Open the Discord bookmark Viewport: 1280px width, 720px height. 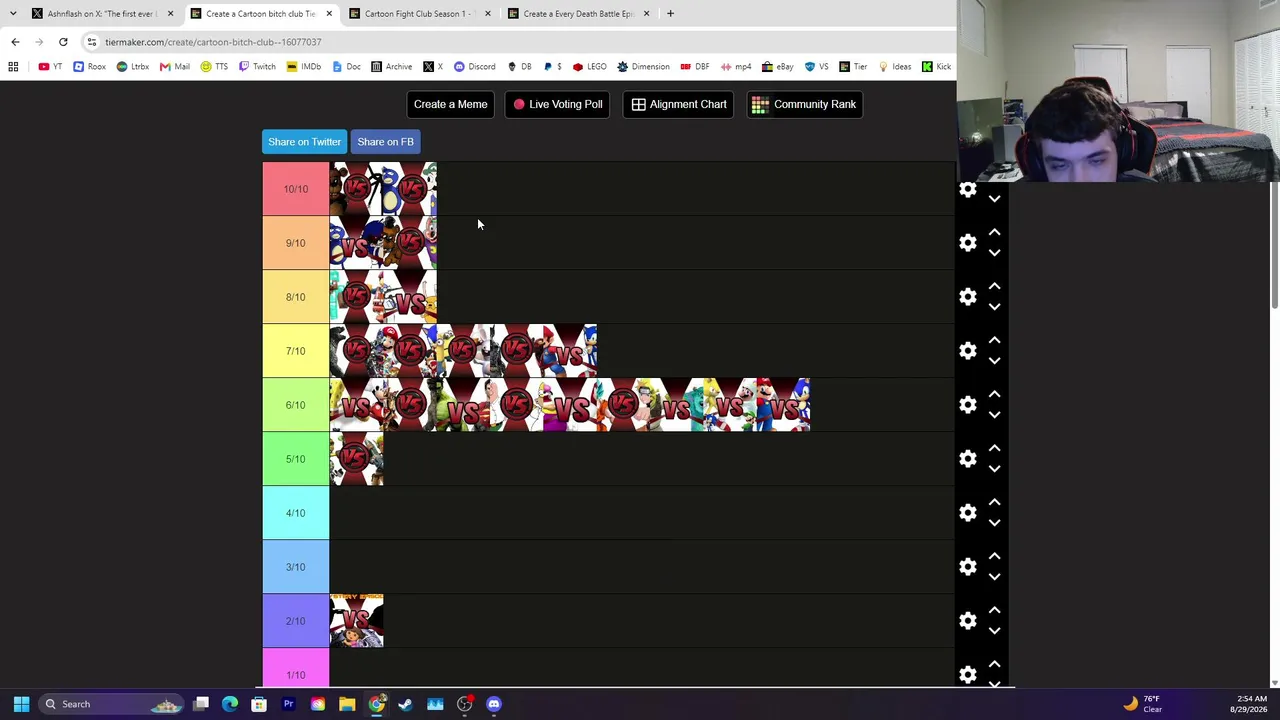[475, 67]
